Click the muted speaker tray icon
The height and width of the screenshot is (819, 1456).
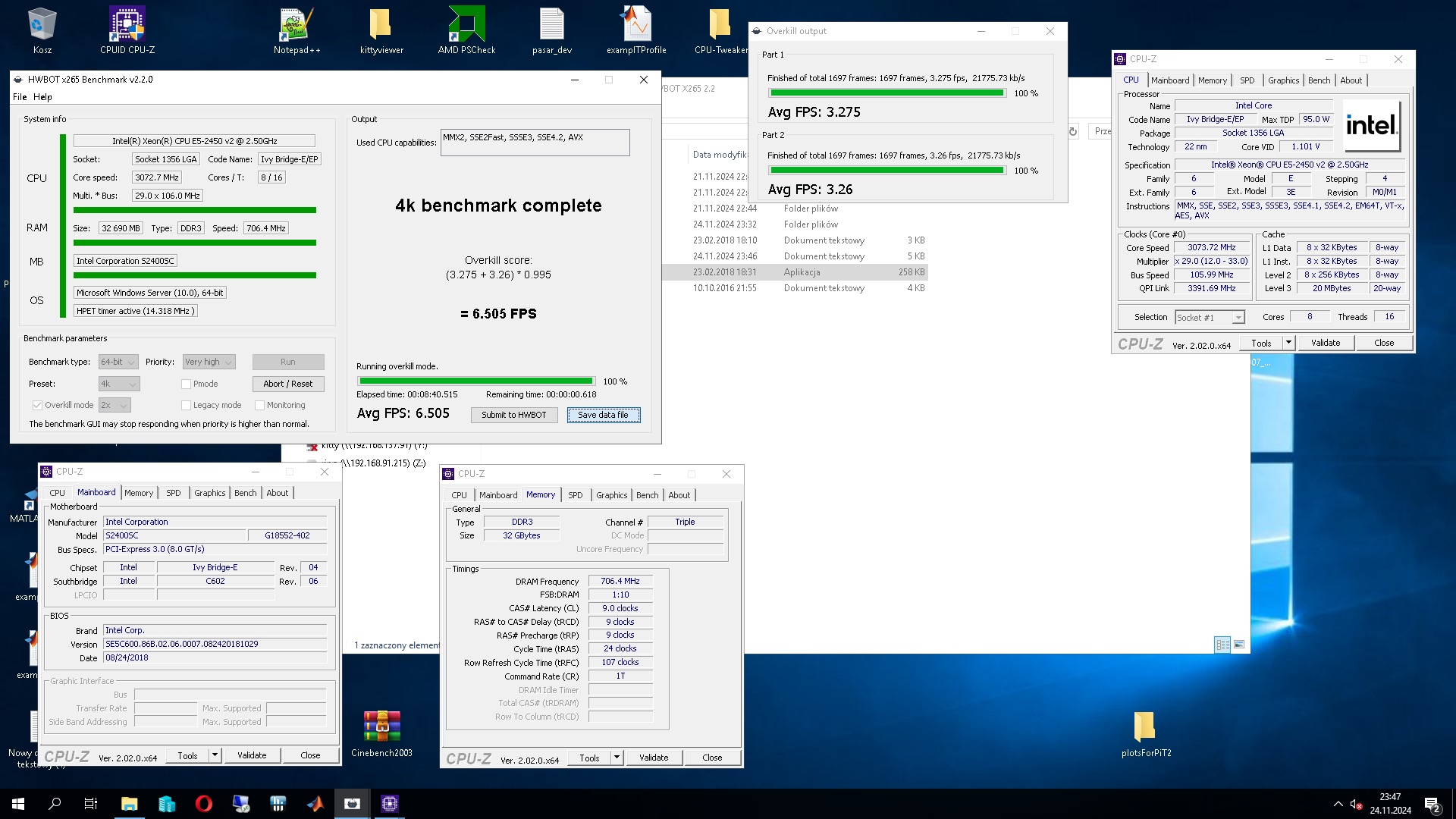[1357, 804]
